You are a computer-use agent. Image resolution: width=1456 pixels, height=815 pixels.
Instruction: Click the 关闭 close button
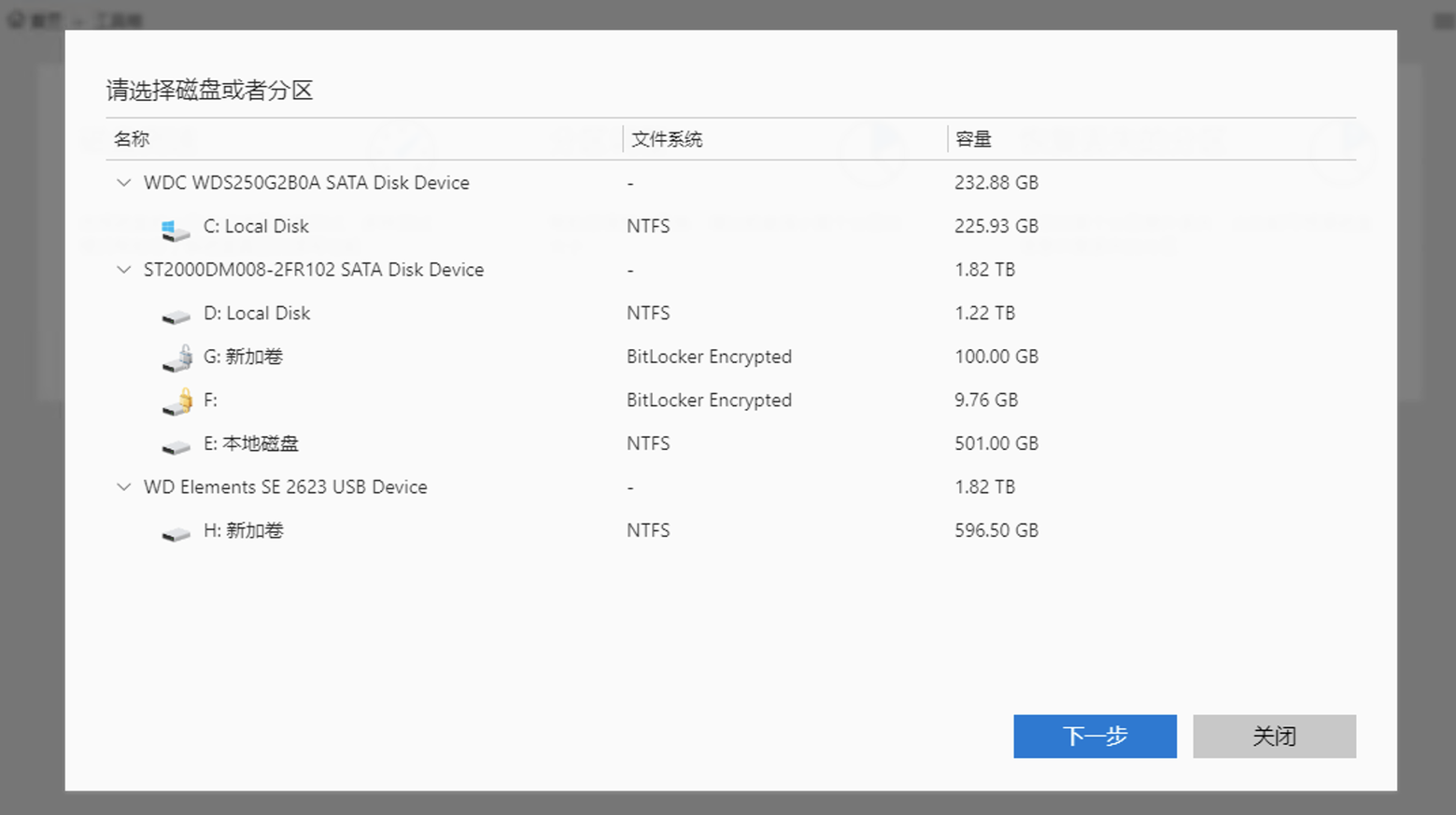(x=1274, y=737)
